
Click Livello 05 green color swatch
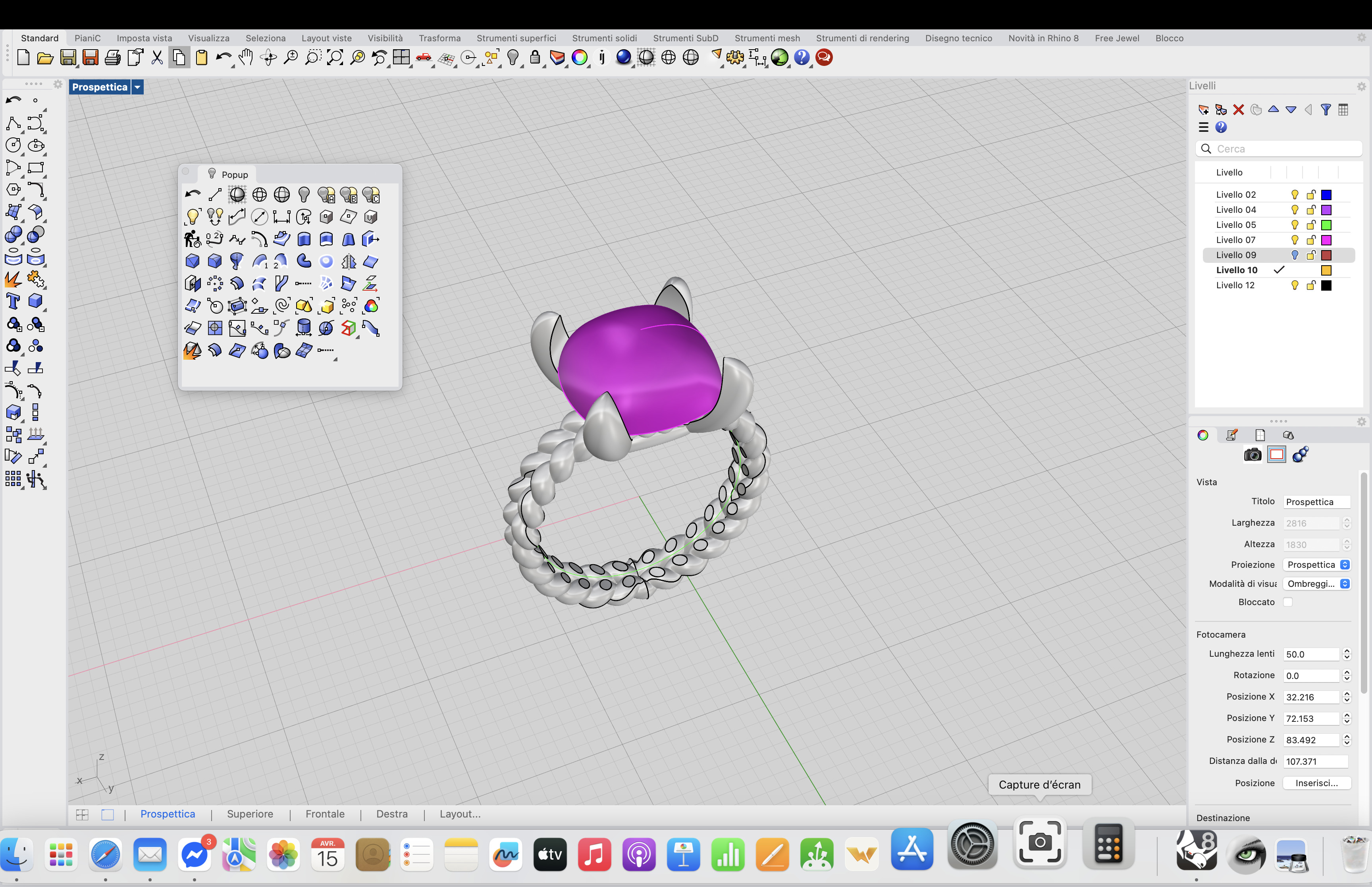coord(1326,225)
